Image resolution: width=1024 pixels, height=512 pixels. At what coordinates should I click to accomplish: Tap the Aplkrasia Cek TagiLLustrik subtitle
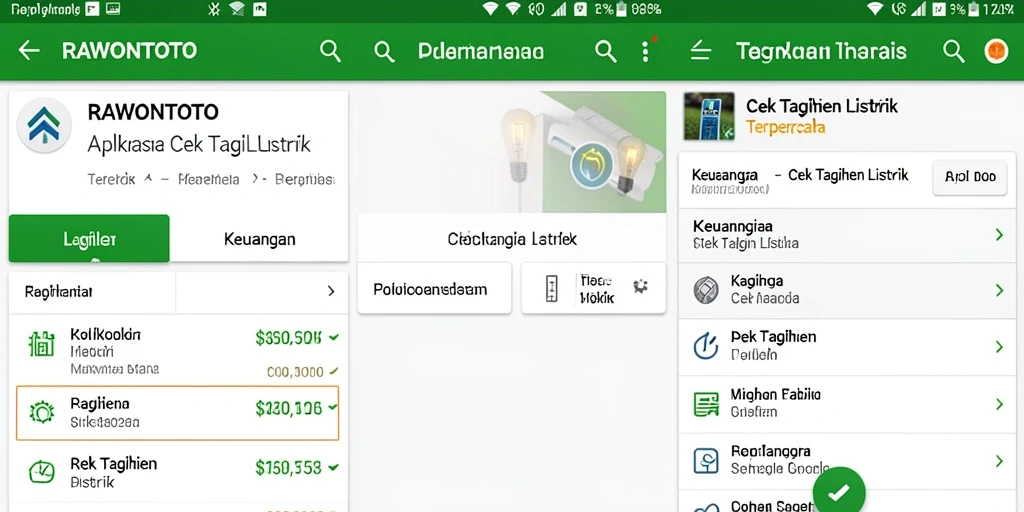click(199, 145)
